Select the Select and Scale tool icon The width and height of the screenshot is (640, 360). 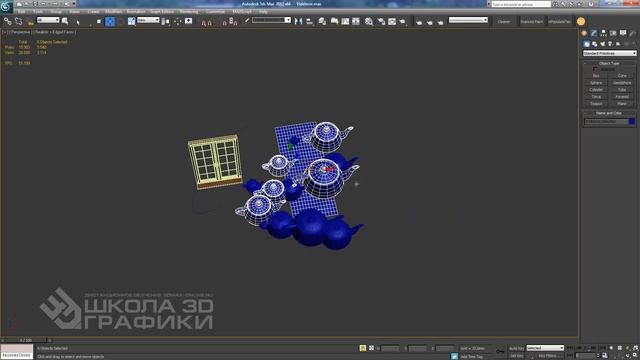(131, 21)
